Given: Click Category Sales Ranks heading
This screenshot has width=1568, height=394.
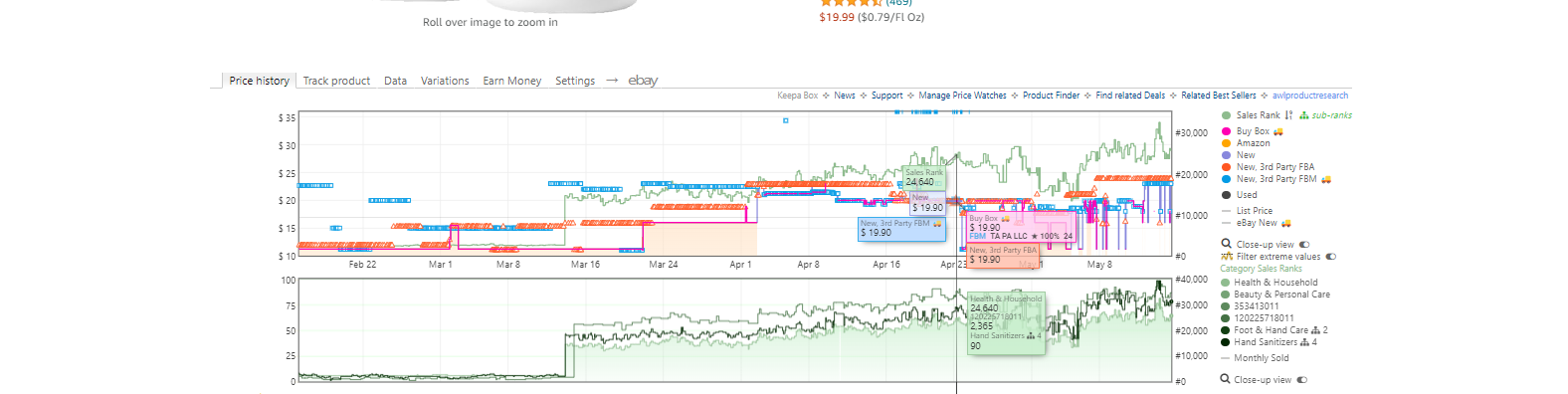Looking at the screenshot, I should tap(1261, 269).
